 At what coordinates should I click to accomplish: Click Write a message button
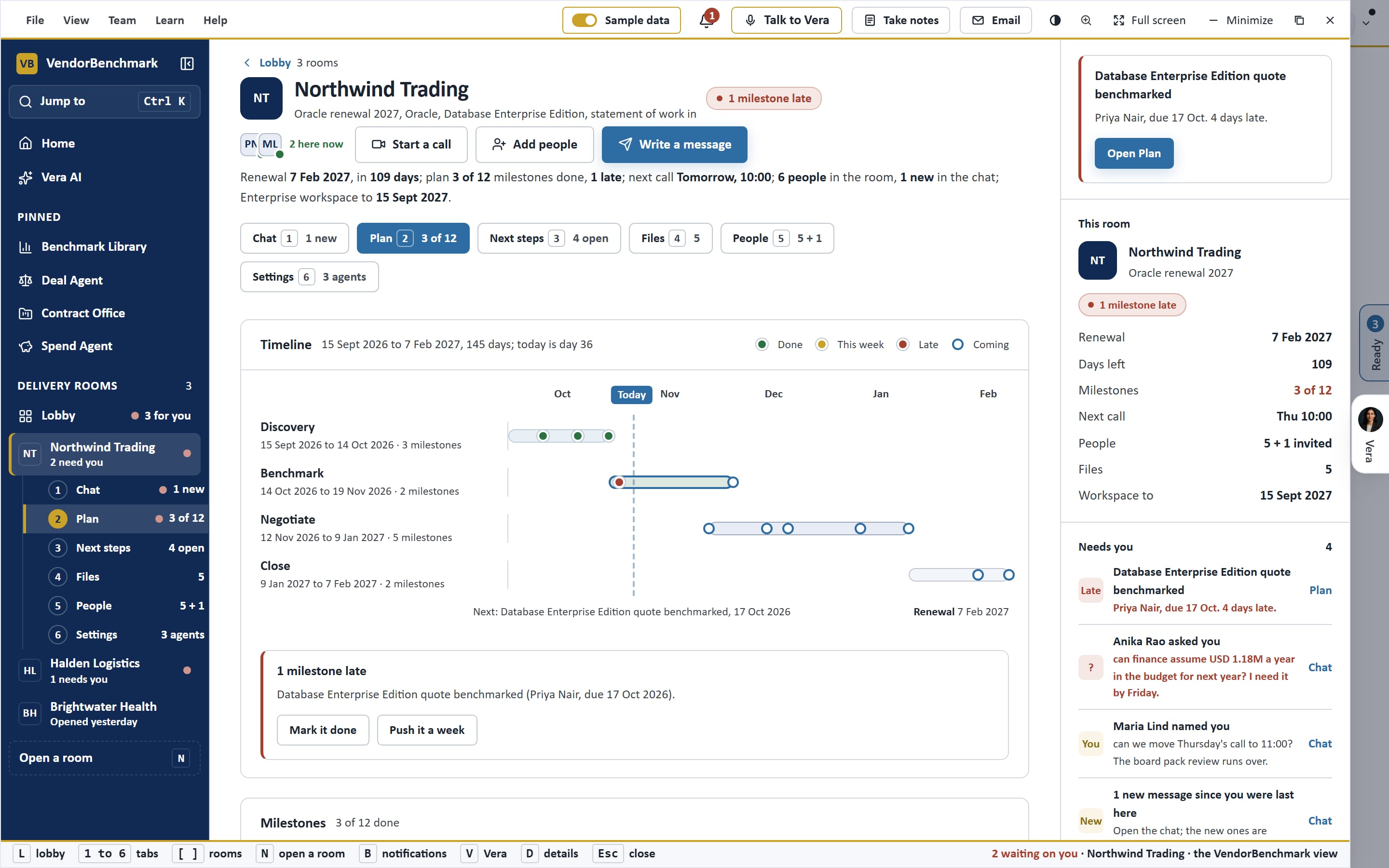[674, 144]
